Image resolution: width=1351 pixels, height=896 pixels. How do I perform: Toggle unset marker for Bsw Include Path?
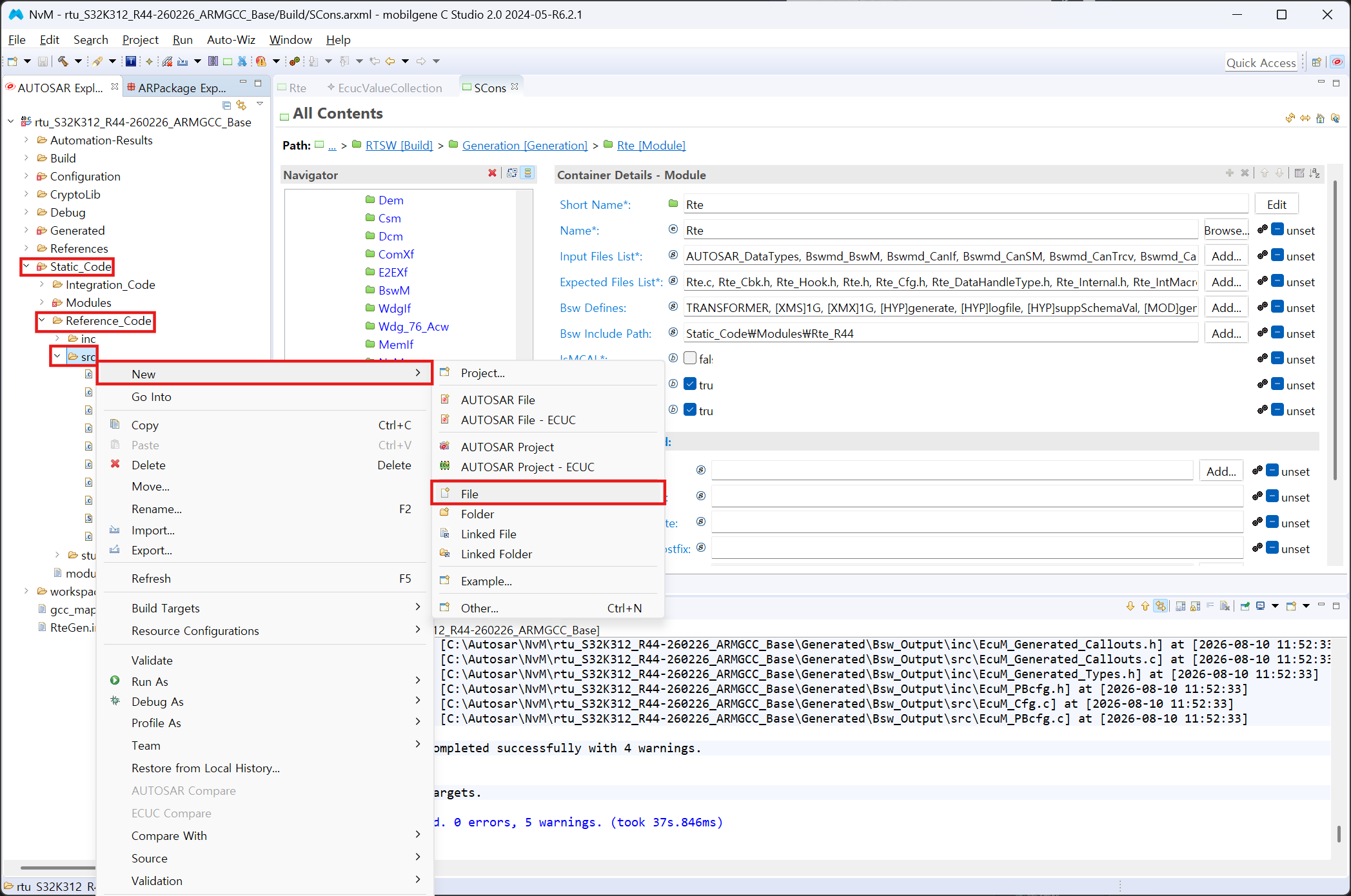click(1277, 333)
